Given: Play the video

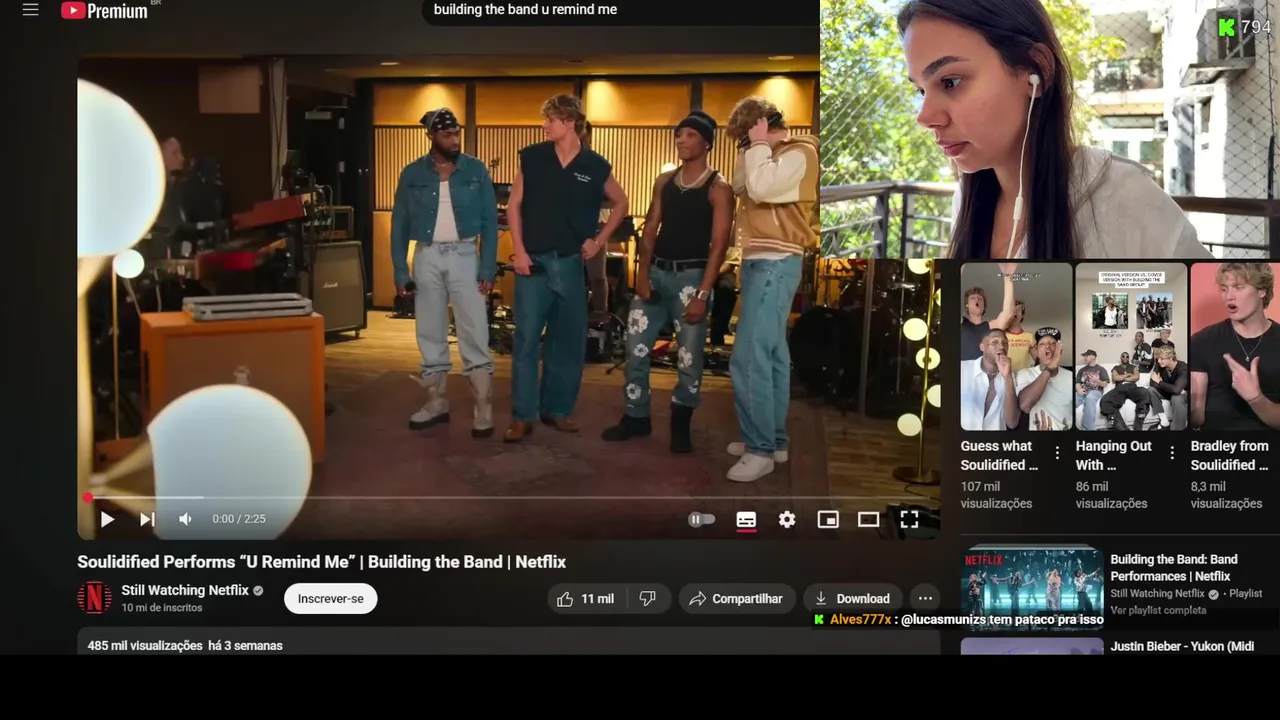Looking at the screenshot, I should [107, 519].
